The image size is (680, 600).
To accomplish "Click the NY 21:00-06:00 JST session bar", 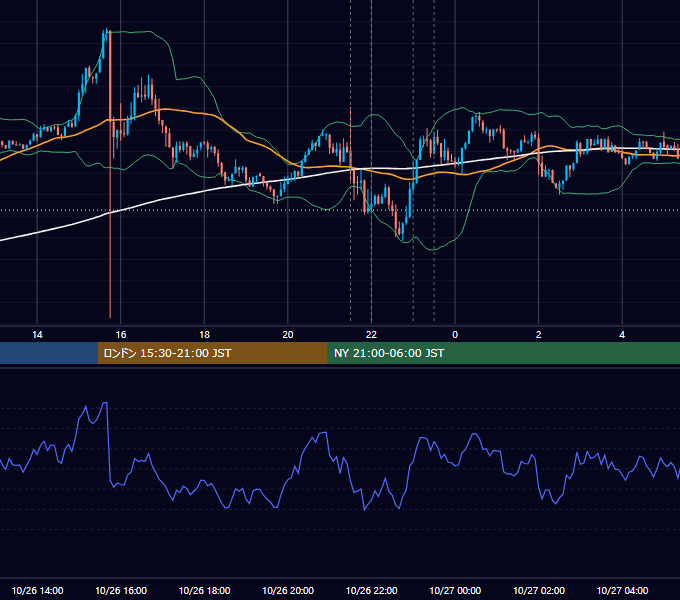I will coord(503,353).
